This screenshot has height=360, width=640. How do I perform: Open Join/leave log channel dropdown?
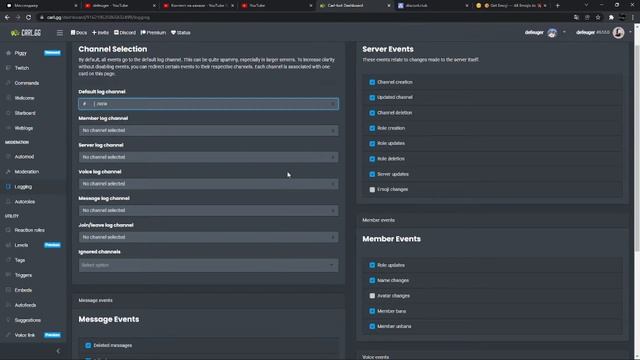tap(208, 237)
